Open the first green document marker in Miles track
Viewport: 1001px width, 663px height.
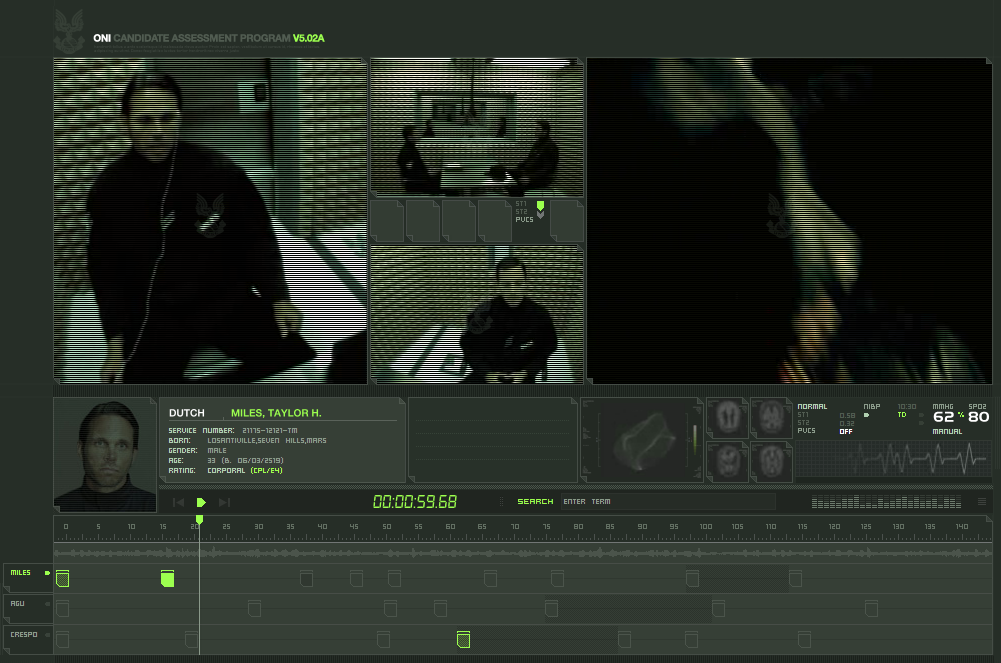click(62, 578)
